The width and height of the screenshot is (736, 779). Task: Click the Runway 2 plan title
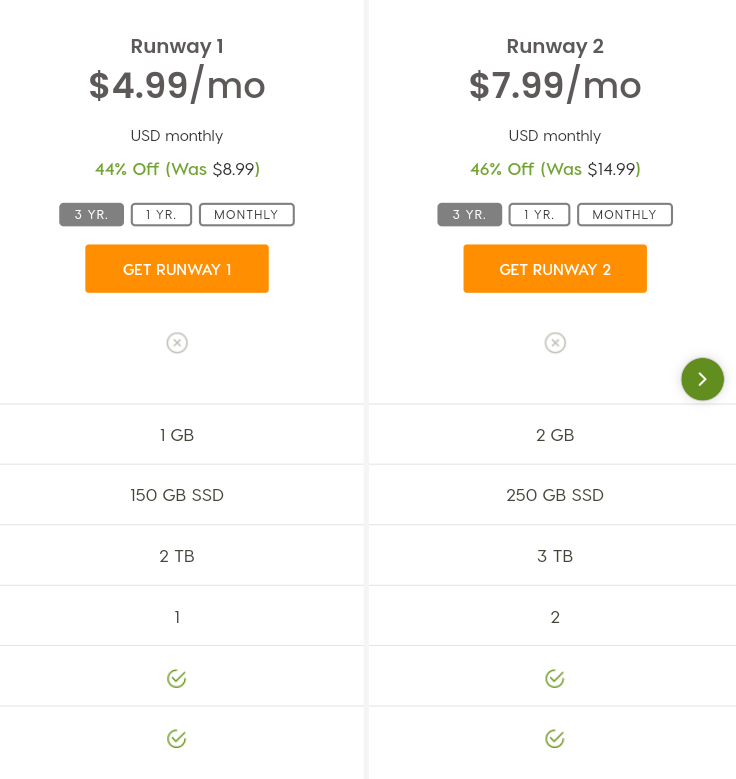[555, 46]
